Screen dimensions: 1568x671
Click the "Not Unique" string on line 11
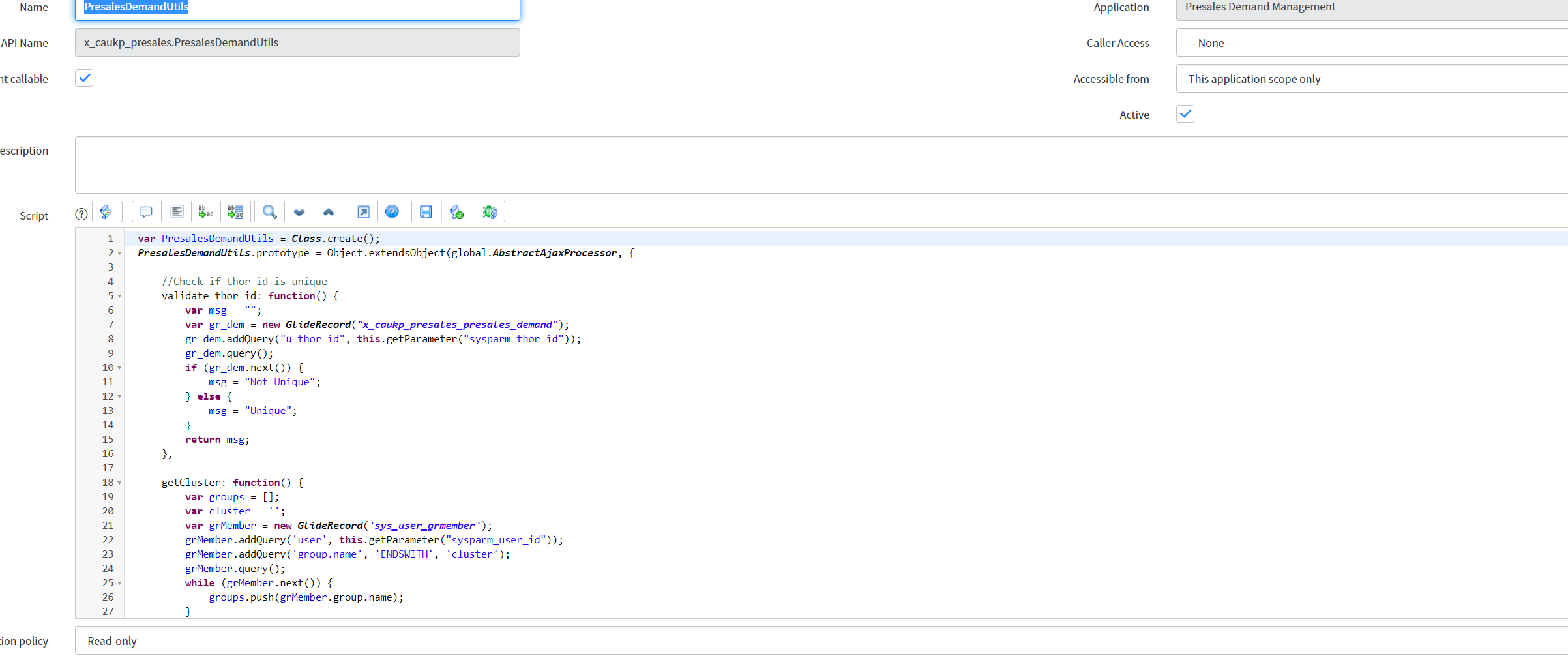(280, 382)
